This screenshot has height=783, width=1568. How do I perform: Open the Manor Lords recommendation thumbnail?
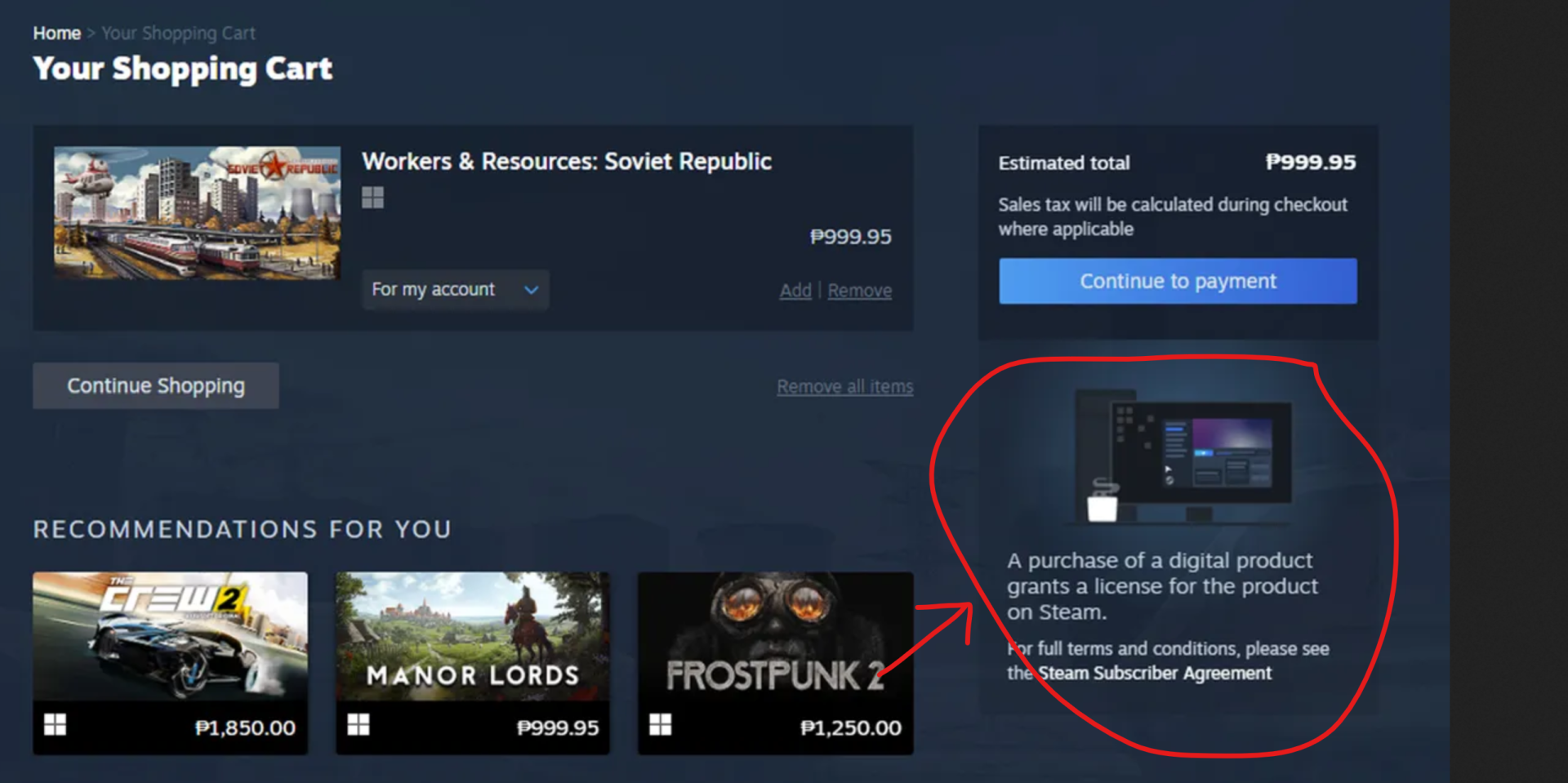472,636
